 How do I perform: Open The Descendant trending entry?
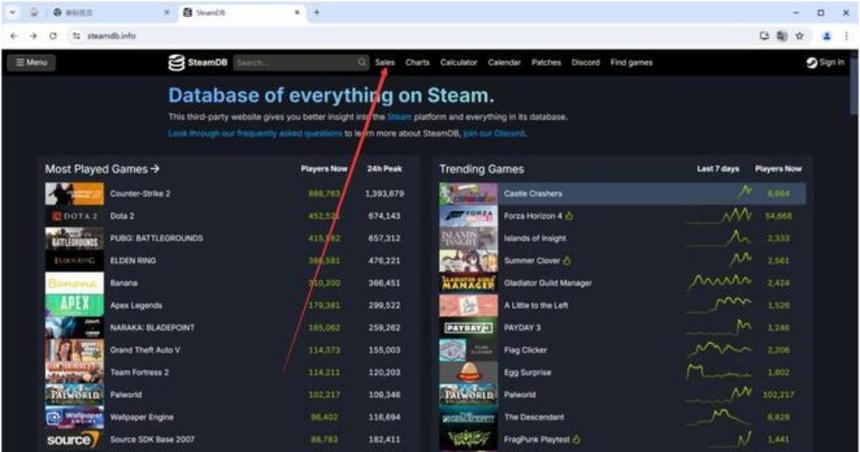point(534,417)
